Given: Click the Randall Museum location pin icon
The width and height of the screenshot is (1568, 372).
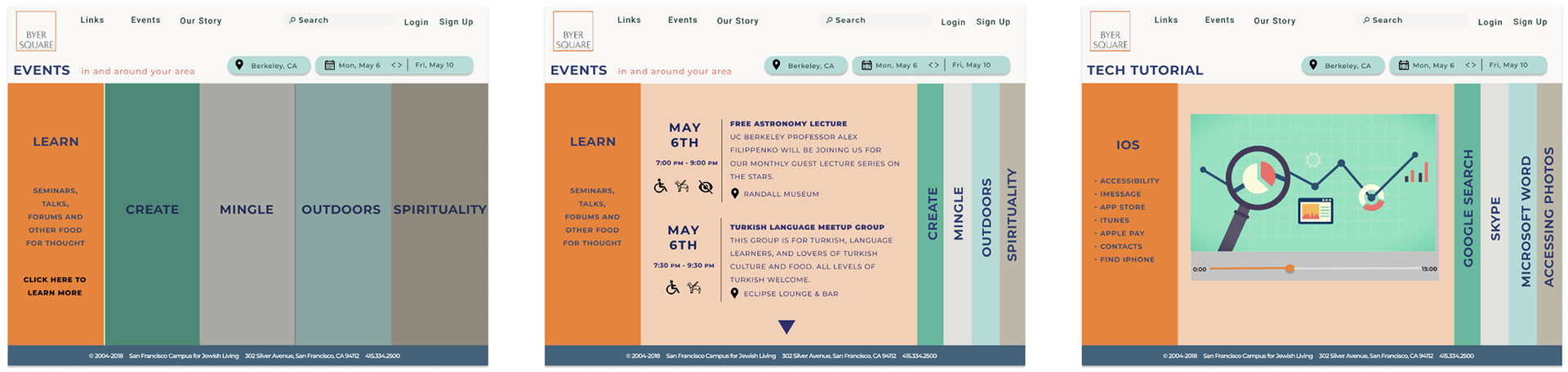Looking at the screenshot, I should 735,193.
